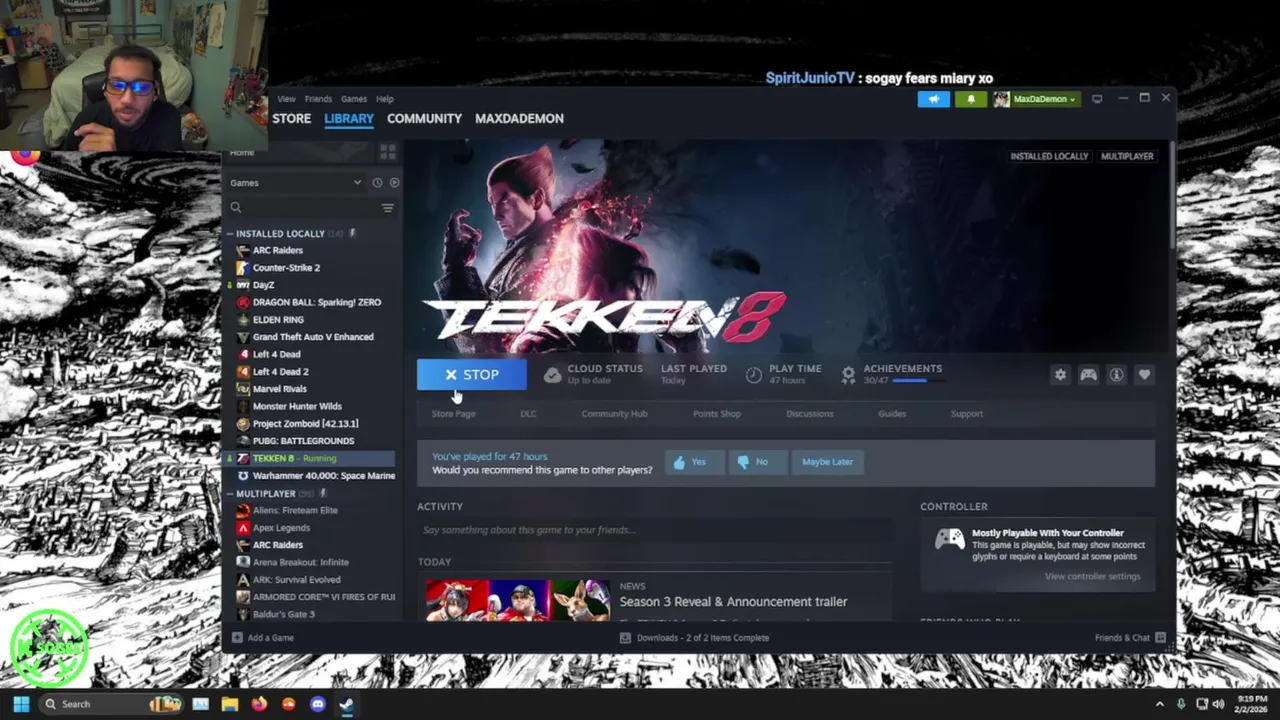Click the game page vertical scrollbar
1280x720 pixels.
tap(1172, 195)
